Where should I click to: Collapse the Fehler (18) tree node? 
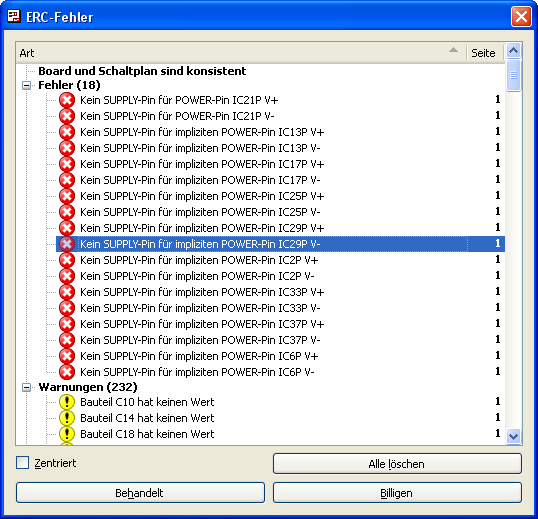click(26, 85)
